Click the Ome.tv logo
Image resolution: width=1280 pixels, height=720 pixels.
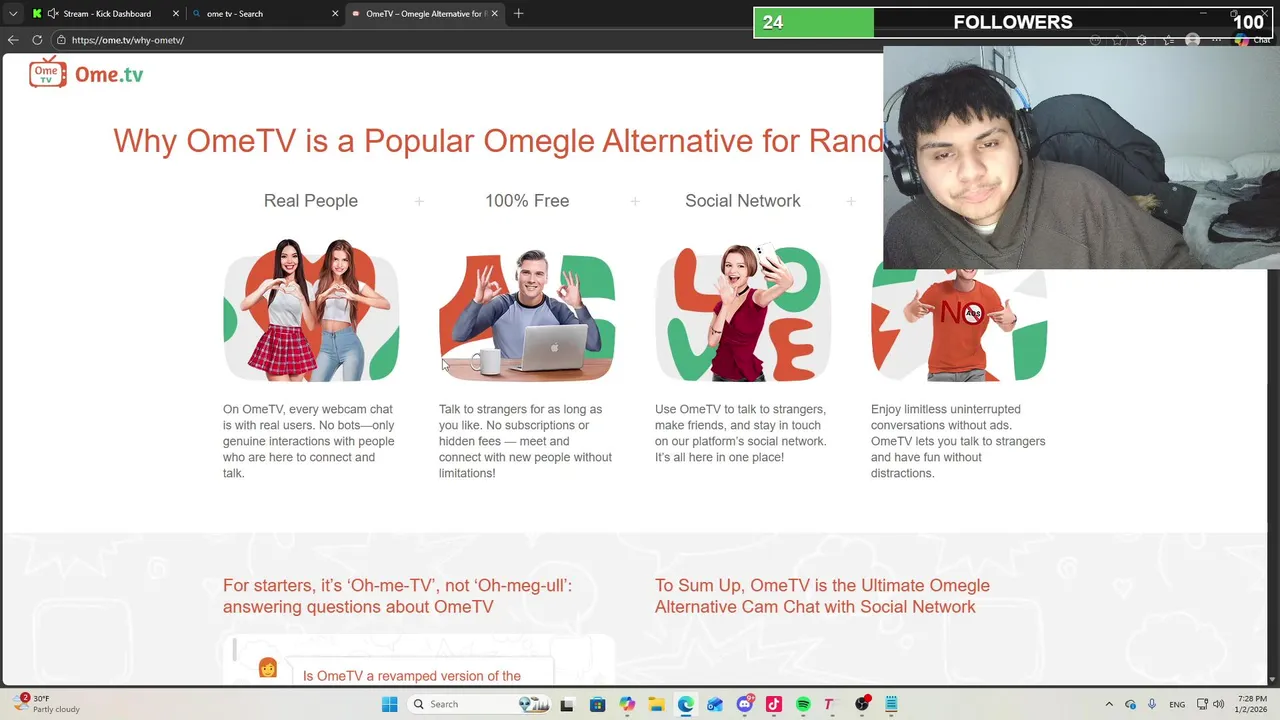[x=86, y=73]
